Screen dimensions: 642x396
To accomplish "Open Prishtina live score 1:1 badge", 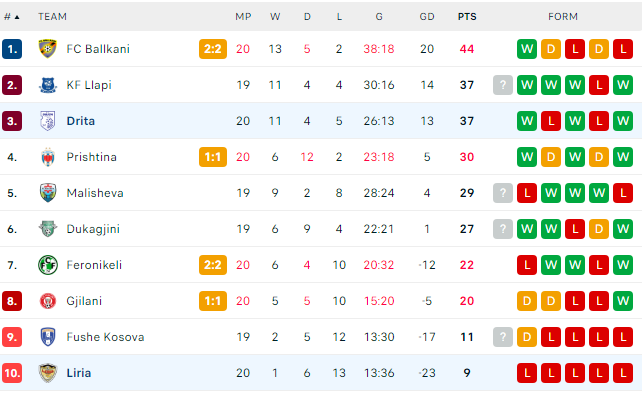I will click(213, 157).
